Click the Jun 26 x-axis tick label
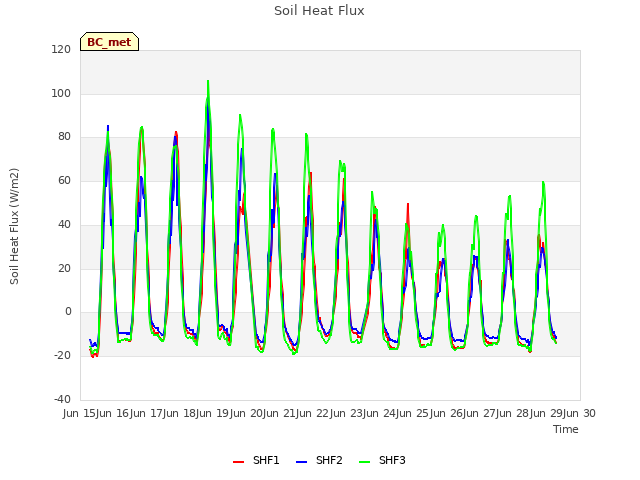The width and height of the screenshot is (640, 480). [447, 413]
